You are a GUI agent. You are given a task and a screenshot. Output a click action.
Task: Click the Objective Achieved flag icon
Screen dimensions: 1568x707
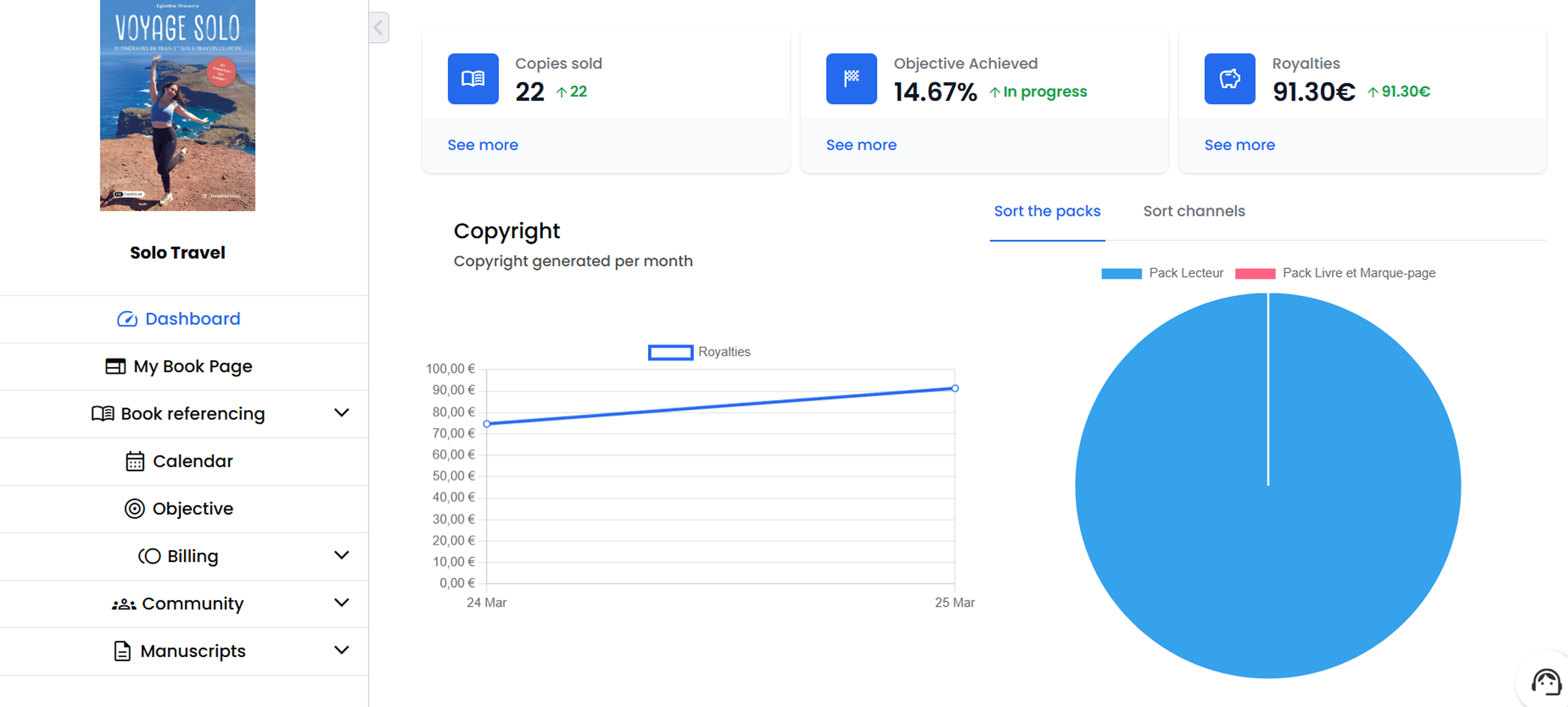tap(851, 79)
